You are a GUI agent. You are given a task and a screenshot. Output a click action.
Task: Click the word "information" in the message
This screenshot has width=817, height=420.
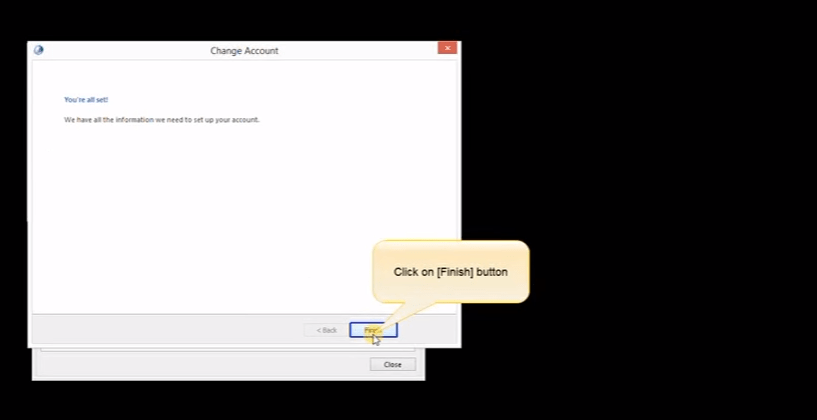(x=134, y=120)
